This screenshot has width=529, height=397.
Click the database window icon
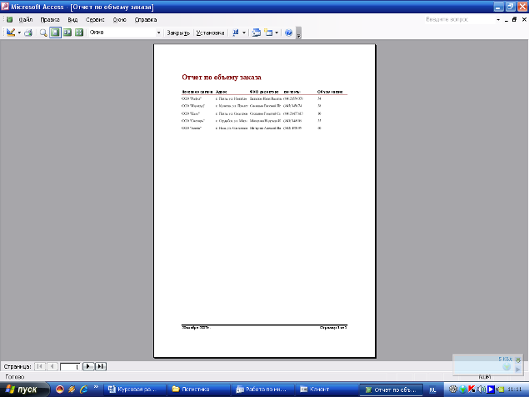pos(256,32)
